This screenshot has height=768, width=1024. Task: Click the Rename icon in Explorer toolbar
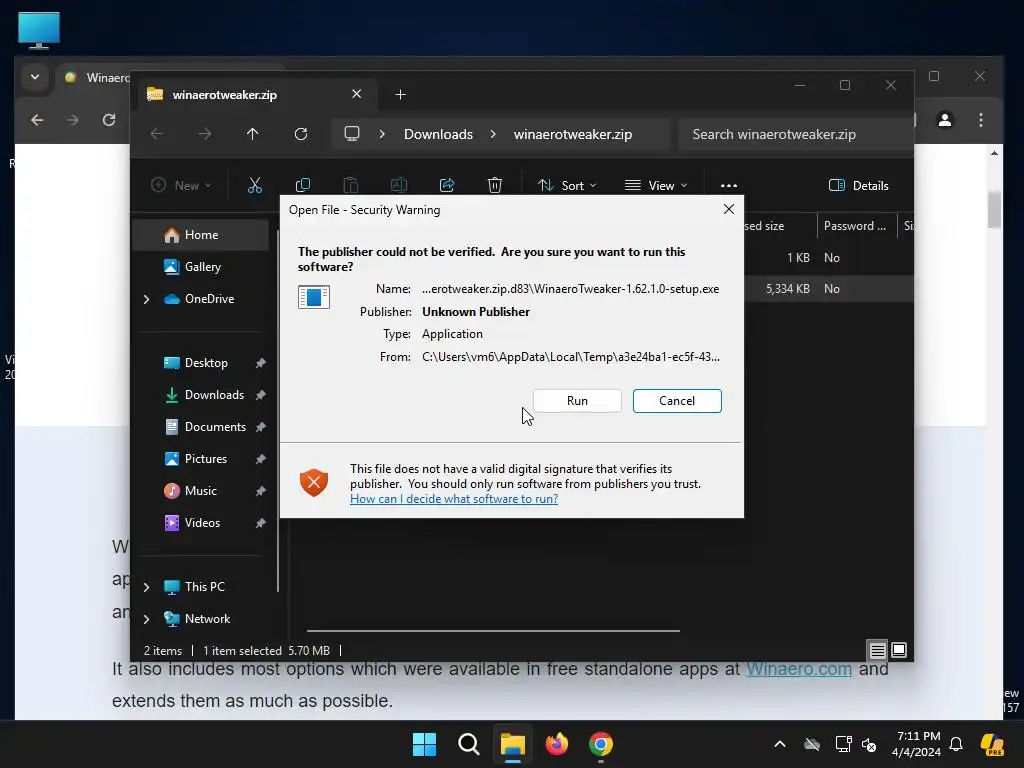pyautogui.click(x=398, y=185)
